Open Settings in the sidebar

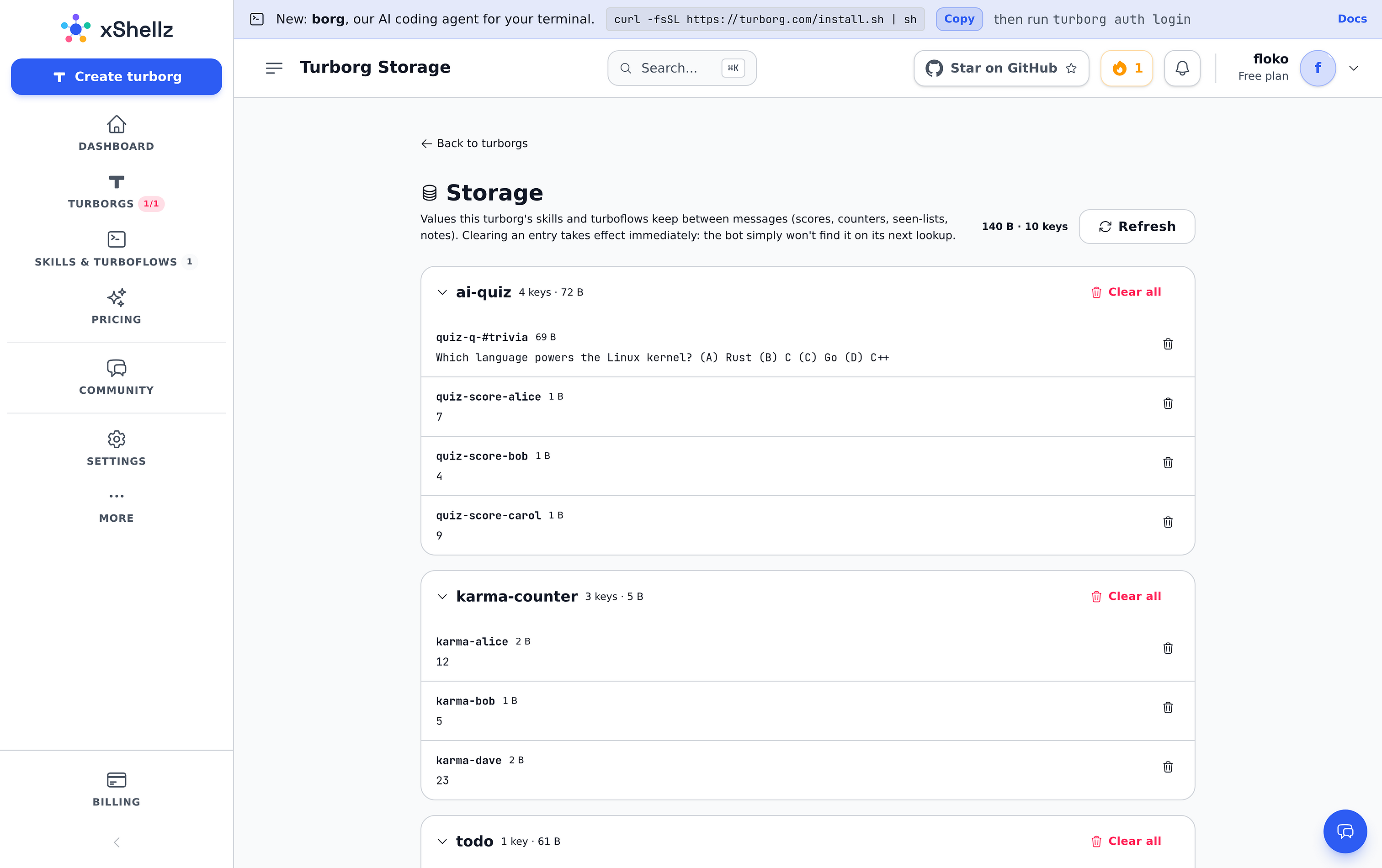[x=117, y=449]
